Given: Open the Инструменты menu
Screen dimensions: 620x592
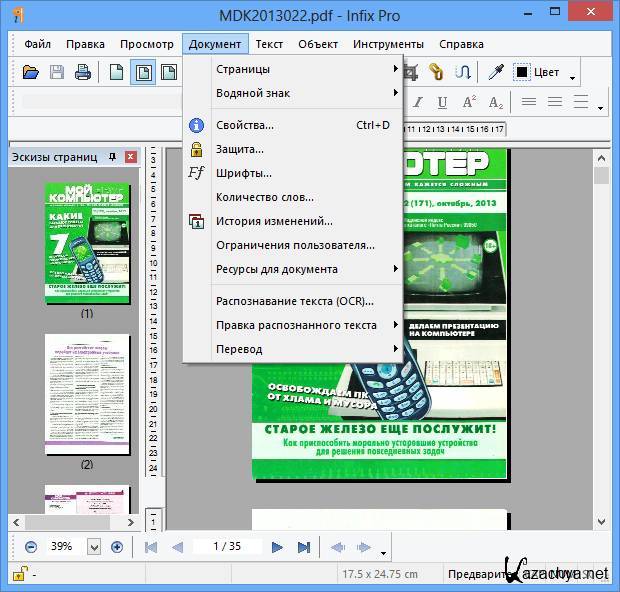Looking at the screenshot, I should tap(389, 44).
